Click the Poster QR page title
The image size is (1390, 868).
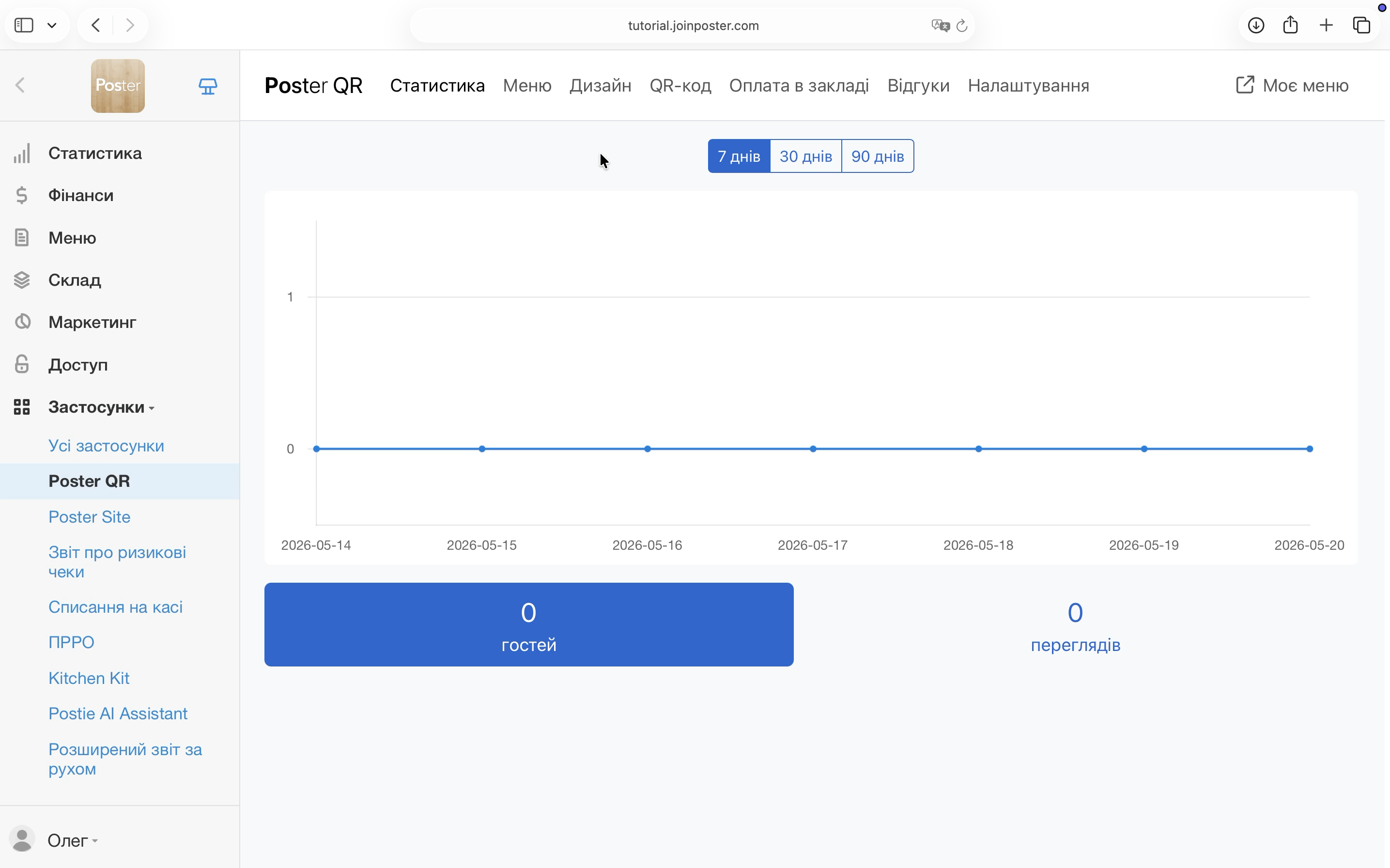tap(313, 86)
